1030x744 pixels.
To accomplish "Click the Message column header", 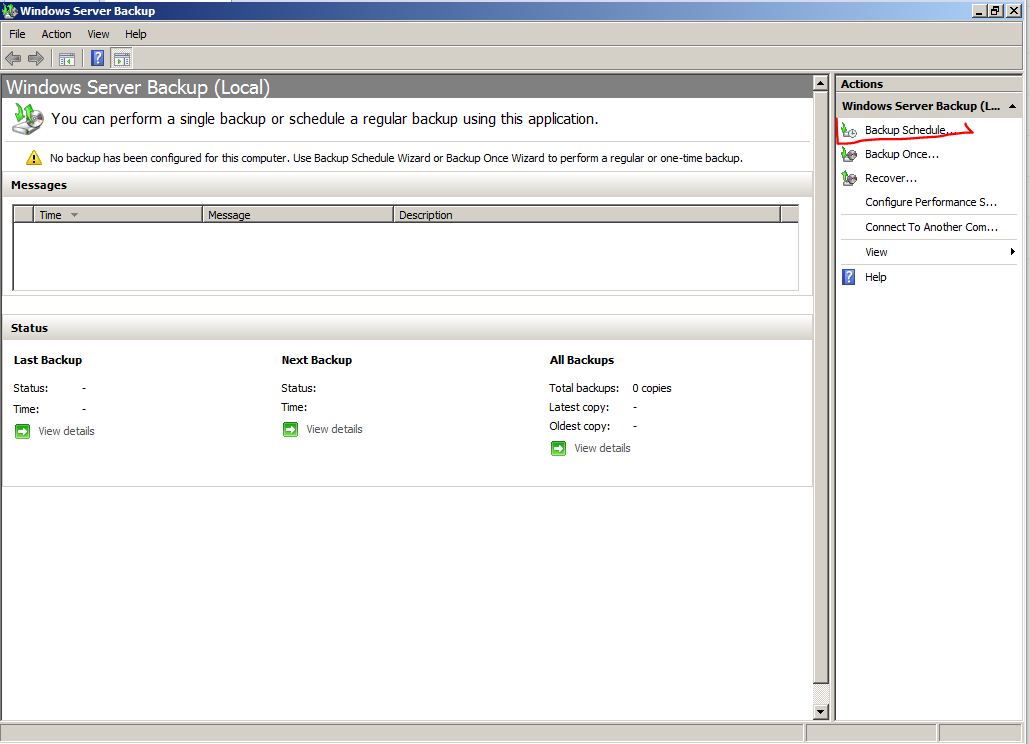I will pos(298,215).
